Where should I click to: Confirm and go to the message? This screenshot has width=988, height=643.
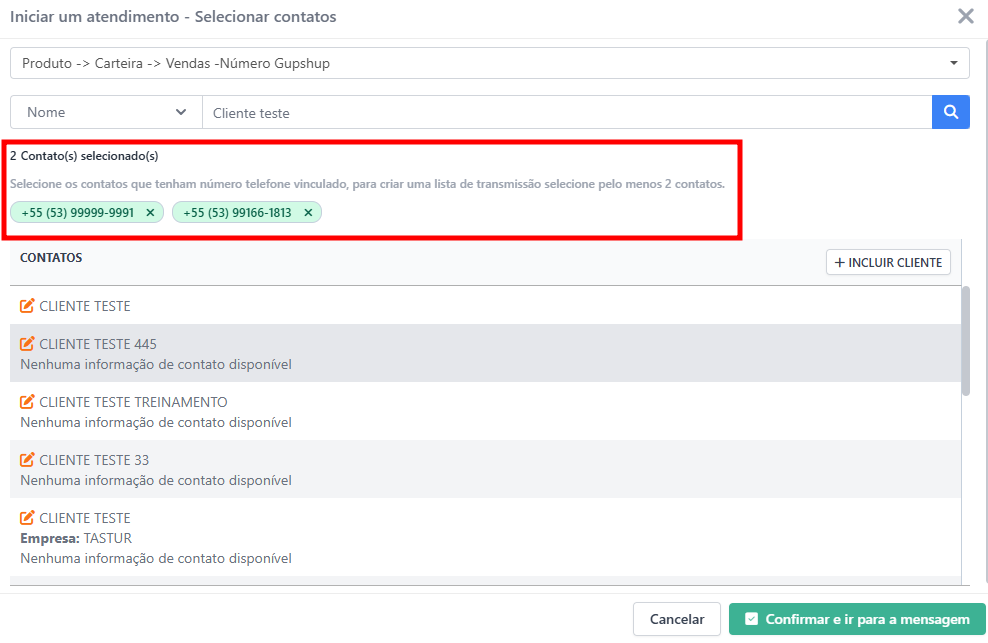click(x=857, y=619)
